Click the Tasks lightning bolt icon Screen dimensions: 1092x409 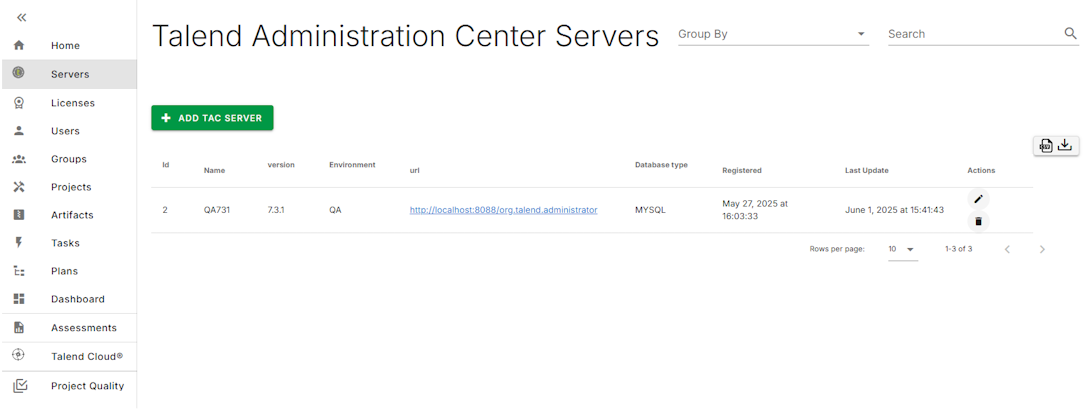pos(19,242)
